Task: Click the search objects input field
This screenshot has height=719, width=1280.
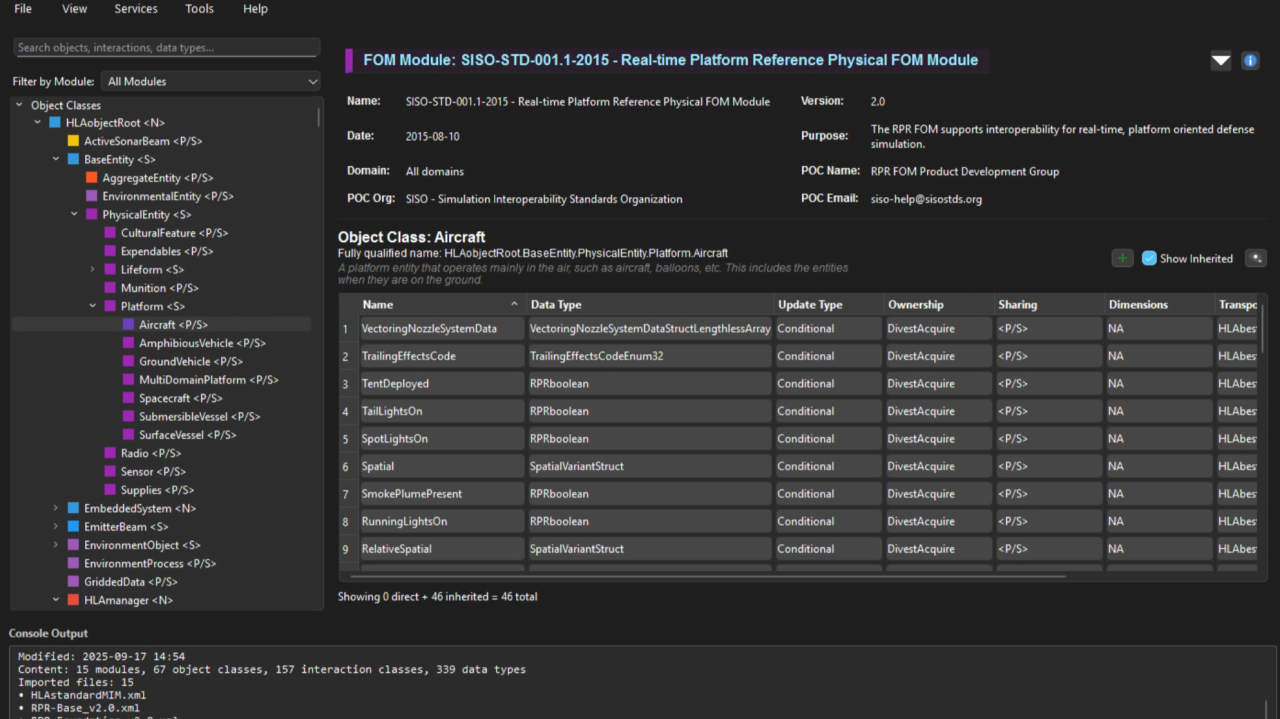Action: pyautogui.click(x=165, y=47)
